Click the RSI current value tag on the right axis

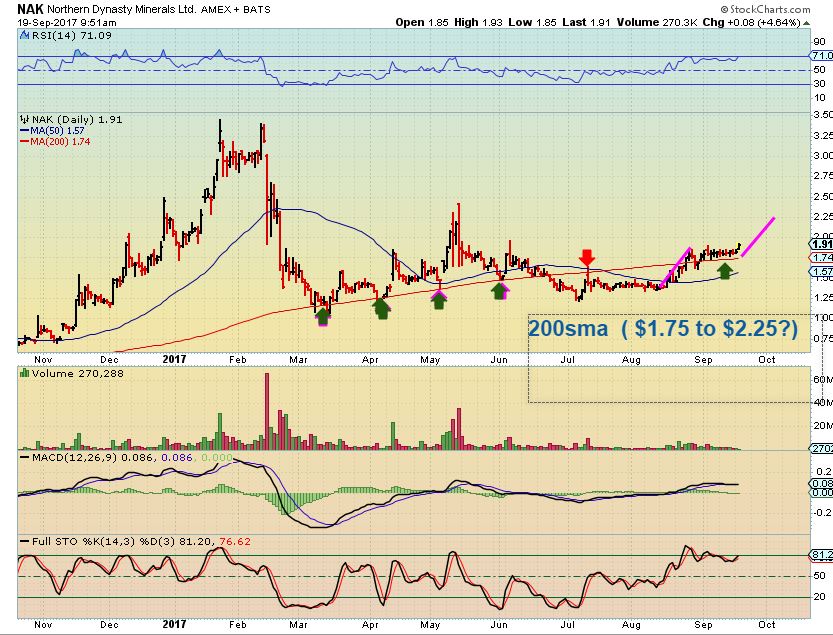click(x=822, y=55)
